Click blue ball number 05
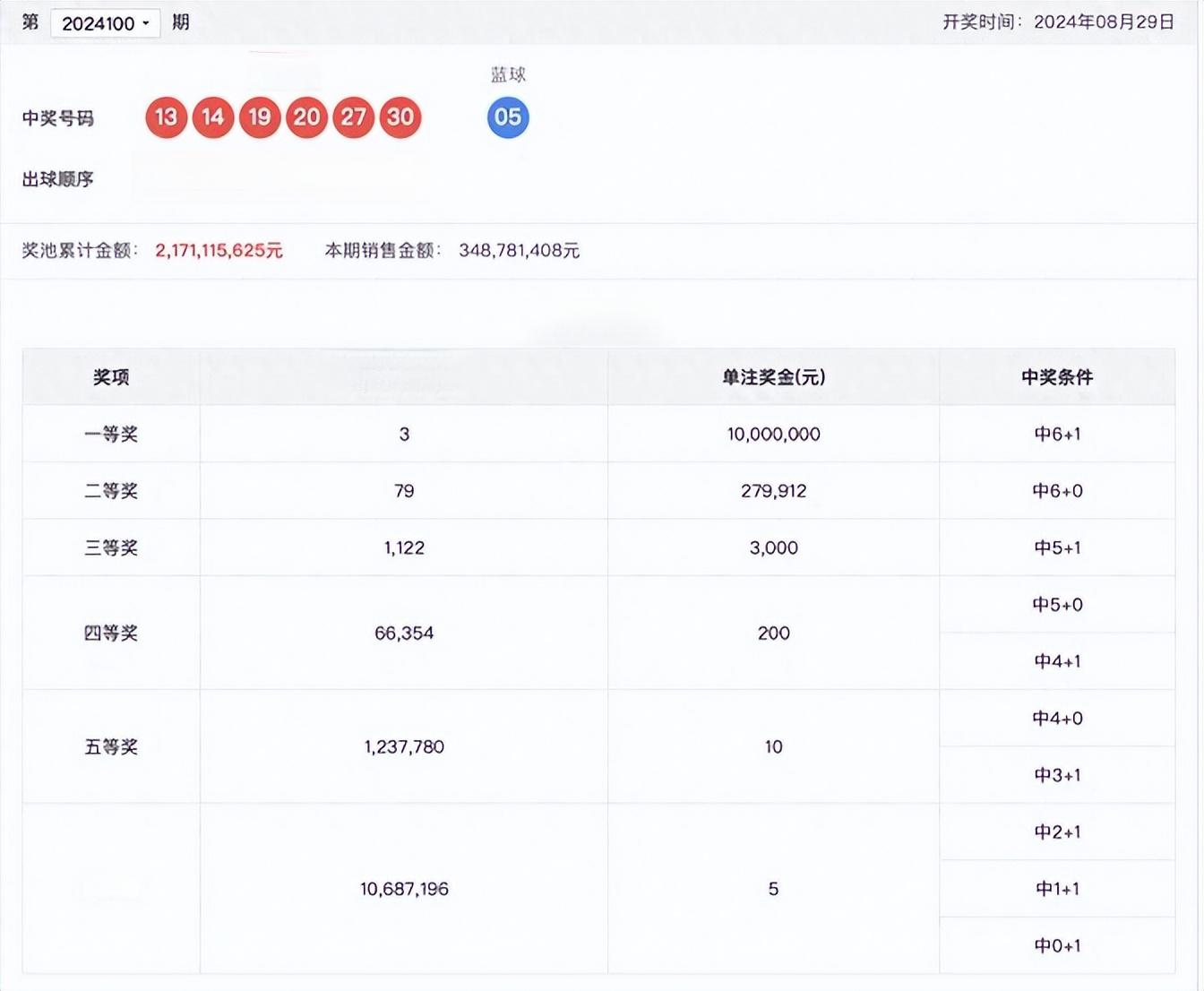 point(508,117)
